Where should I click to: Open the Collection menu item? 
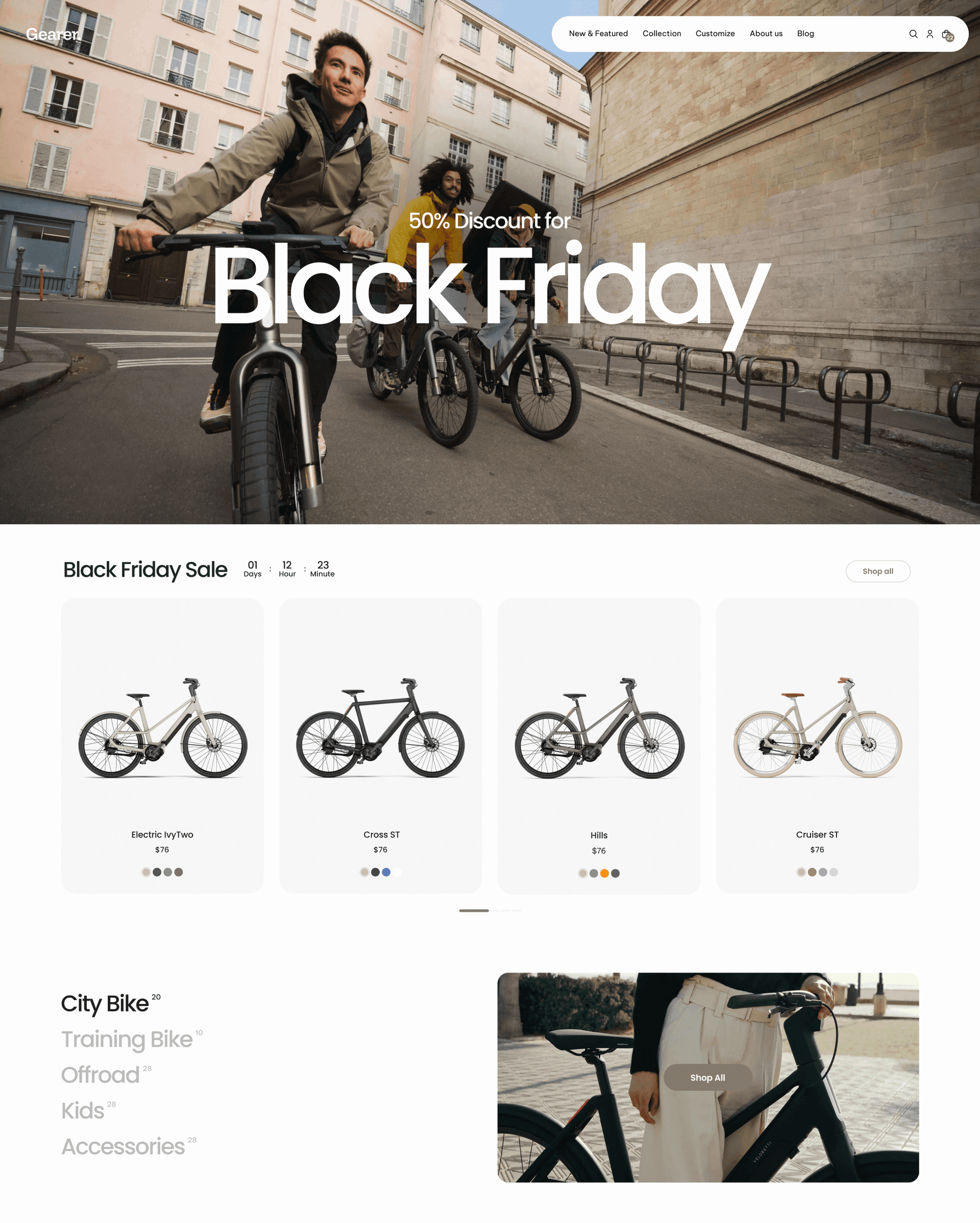click(661, 34)
